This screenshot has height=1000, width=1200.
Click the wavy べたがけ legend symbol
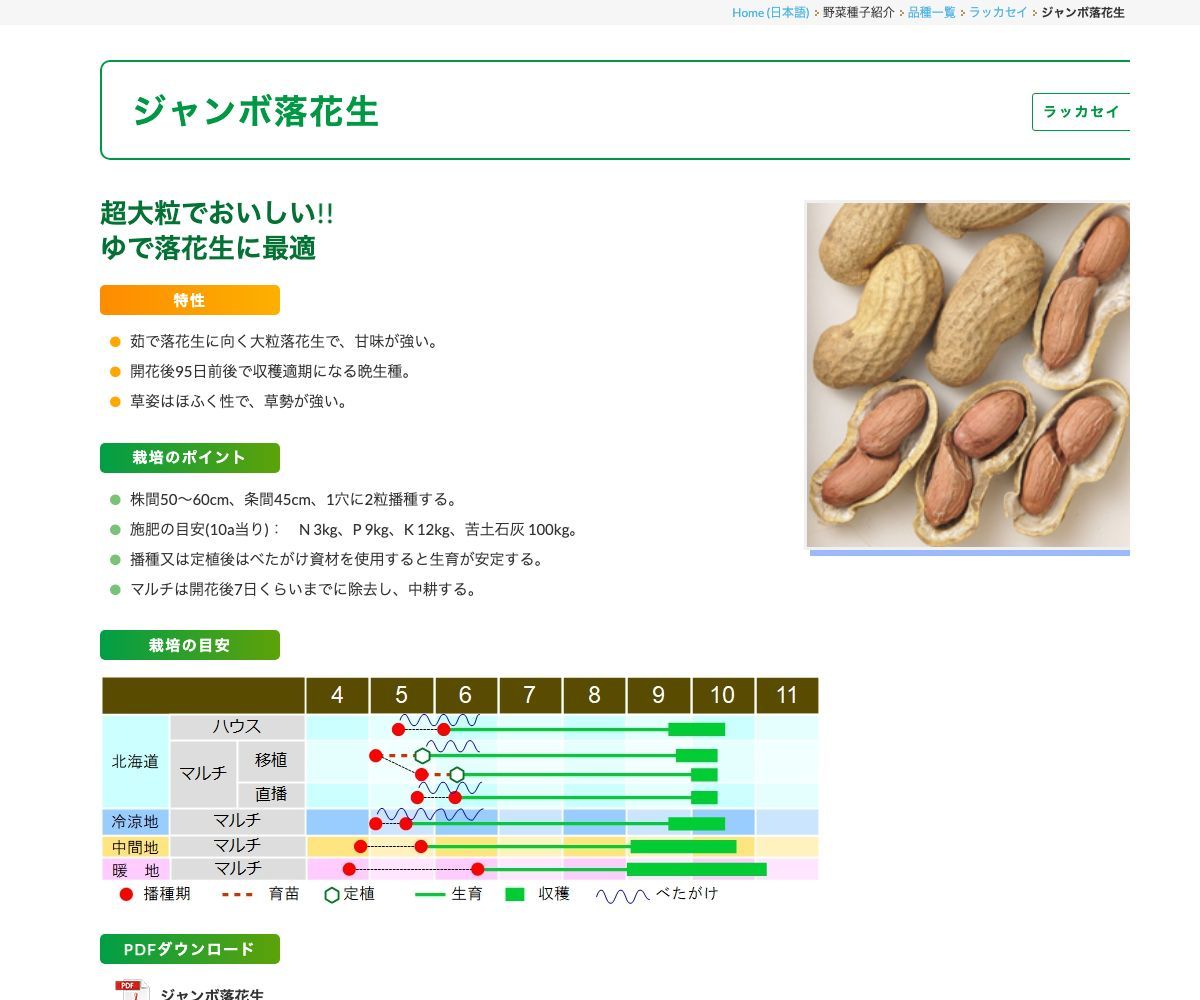[x=622, y=895]
